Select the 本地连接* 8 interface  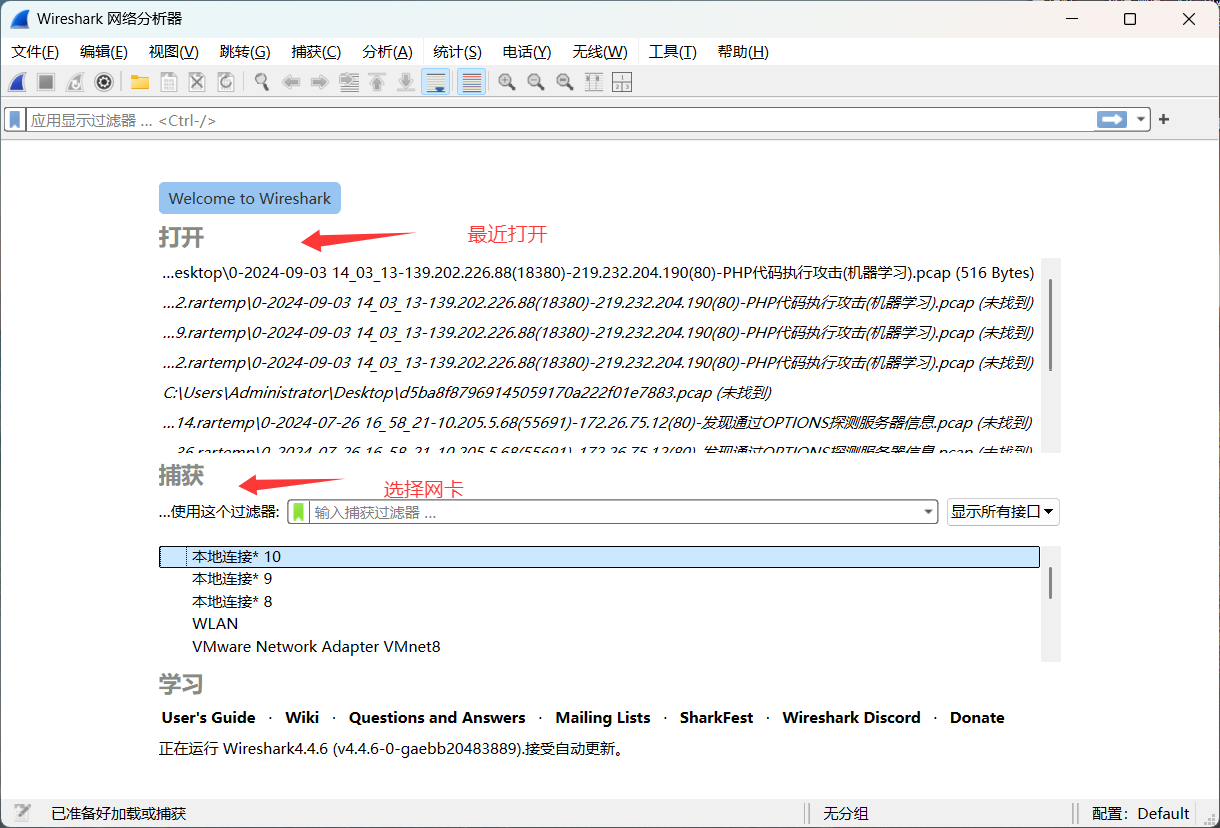599,602
